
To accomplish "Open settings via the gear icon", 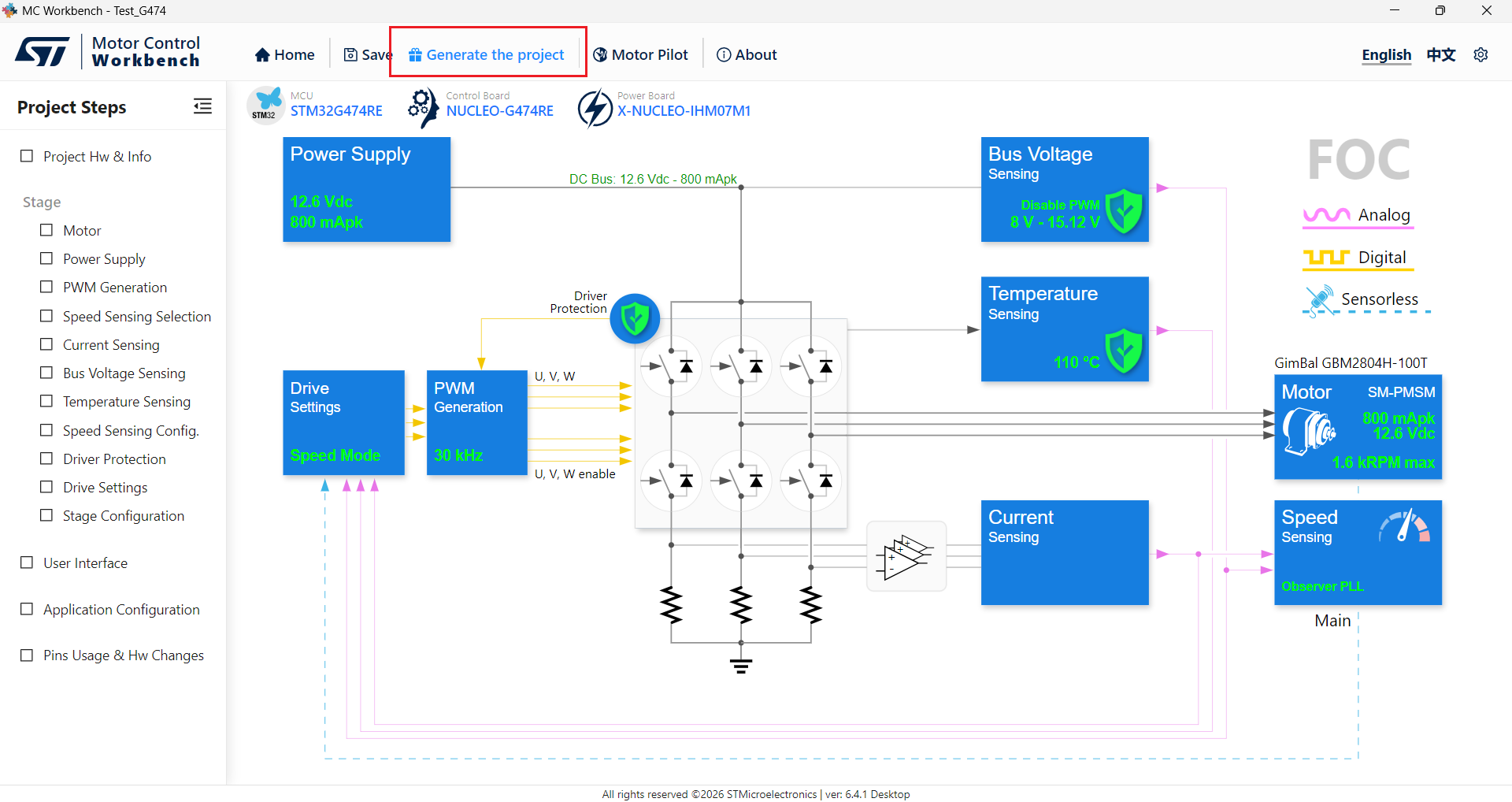I will (1480, 55).
